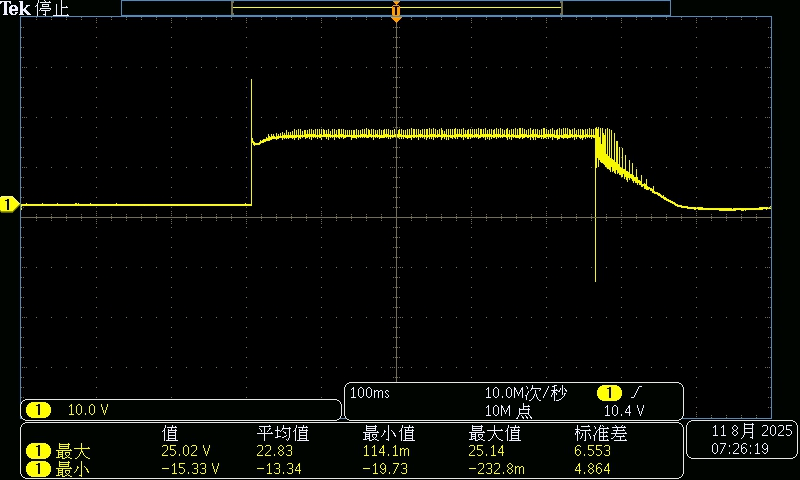Click the rising edge trigger slope icon
Screen dimensions: 800x480
[636, 394]
